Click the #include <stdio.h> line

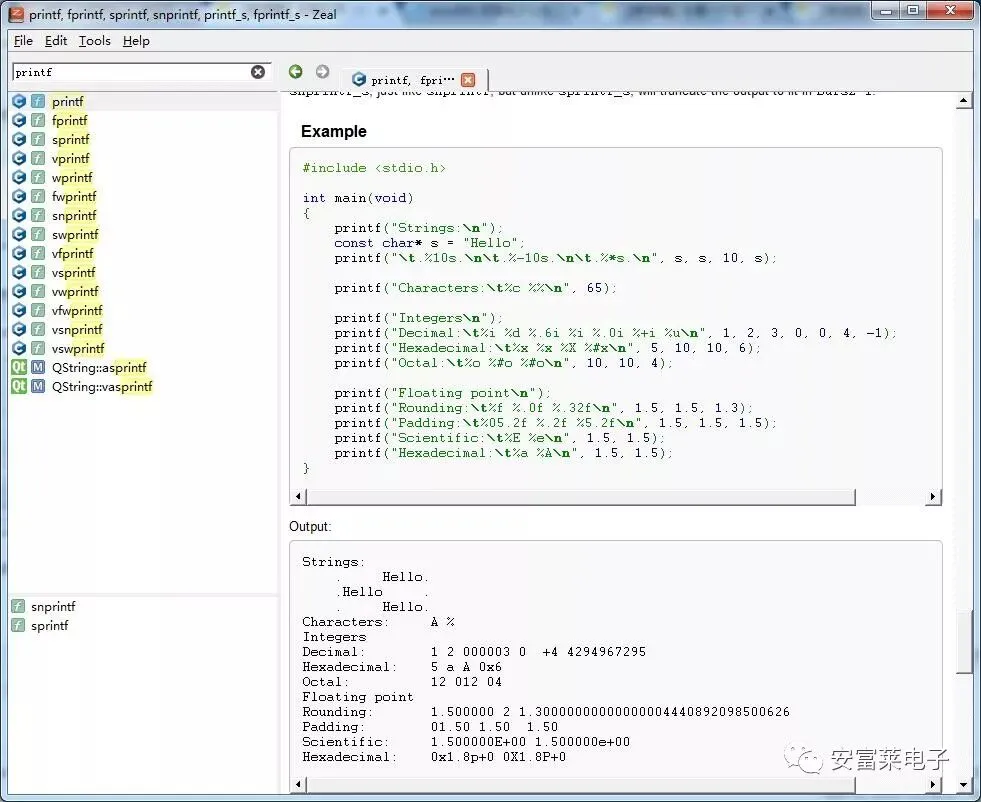[x=374, y=168]
